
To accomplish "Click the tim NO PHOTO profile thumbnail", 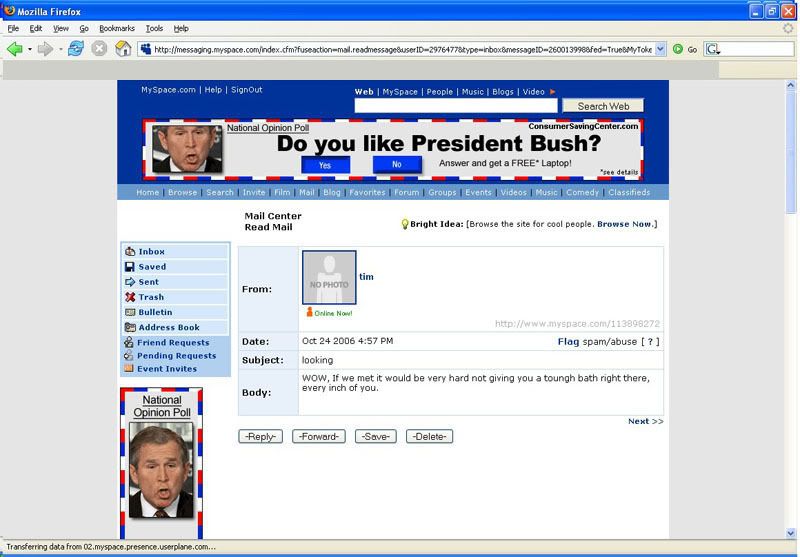I will tap(329, 277).
